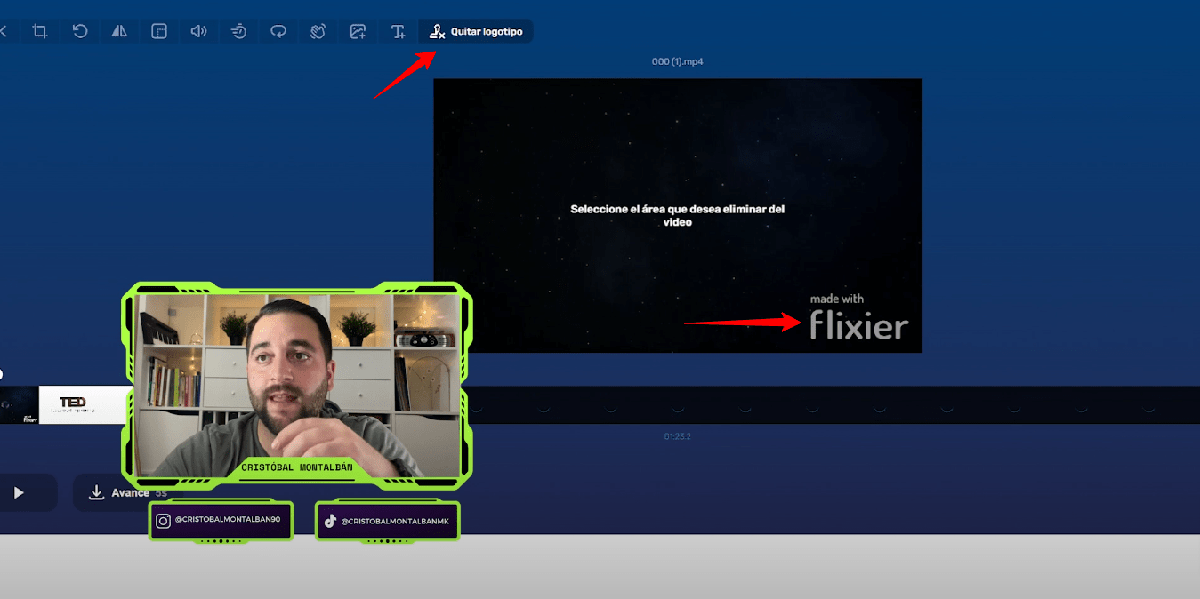Click the Avance download button
The image size is (1200, 599).
coord(111,493)
